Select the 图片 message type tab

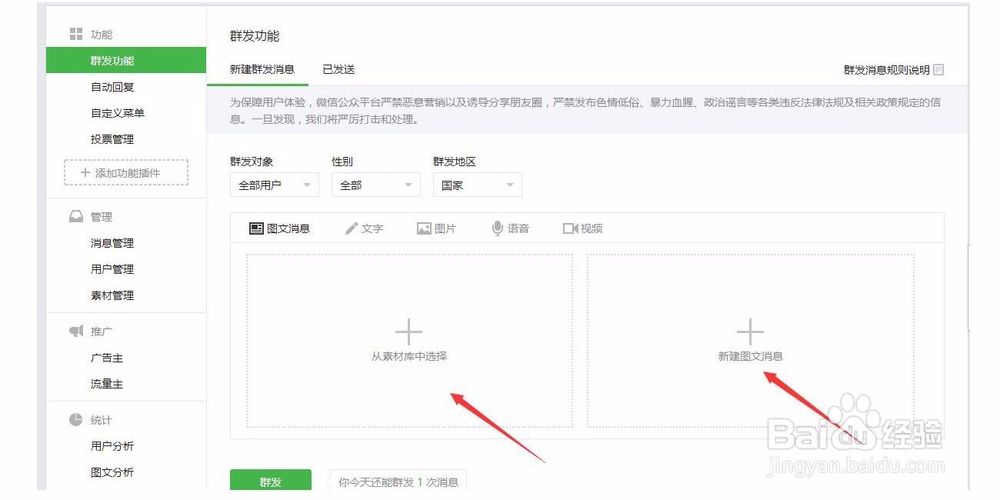click(x=437, y=228)
